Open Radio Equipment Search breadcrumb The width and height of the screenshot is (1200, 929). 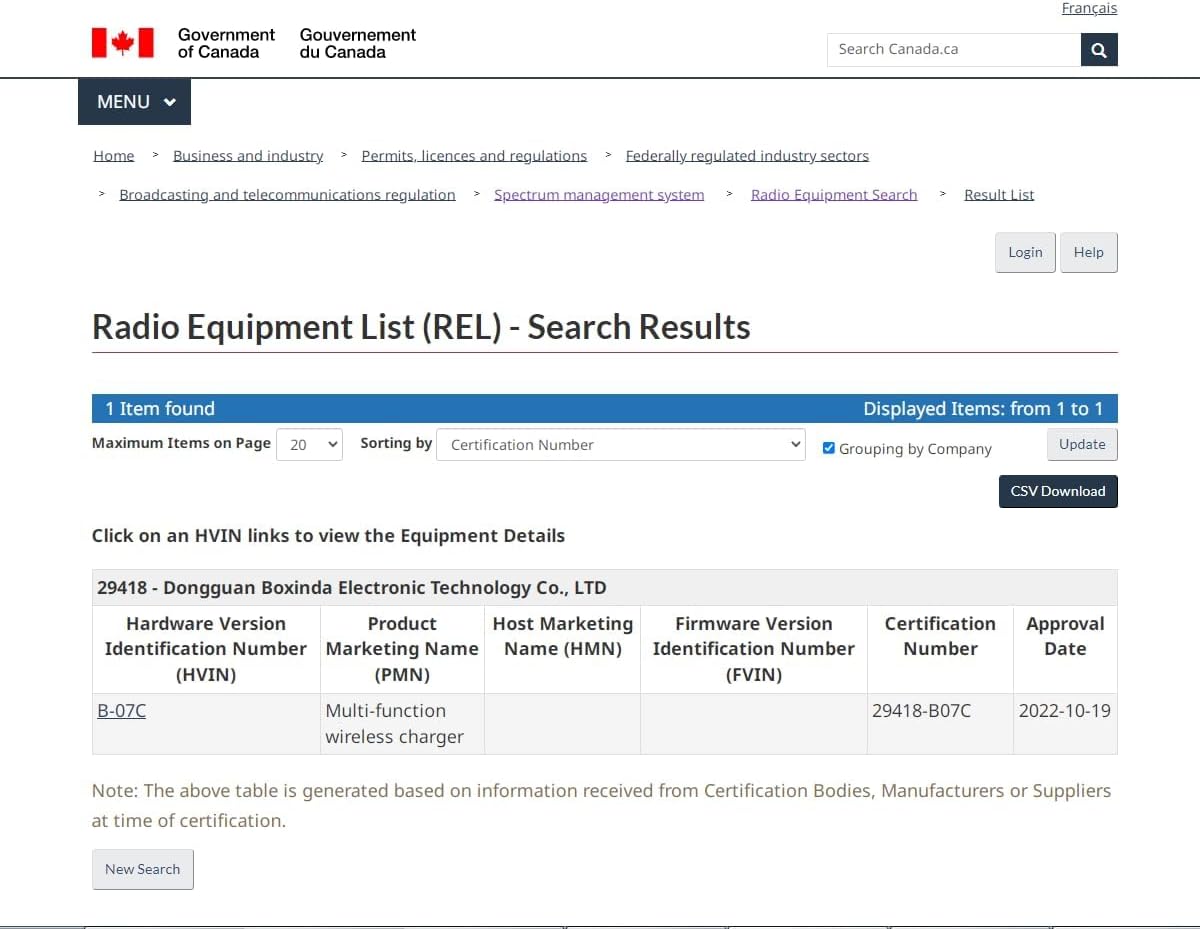(834, 195)
